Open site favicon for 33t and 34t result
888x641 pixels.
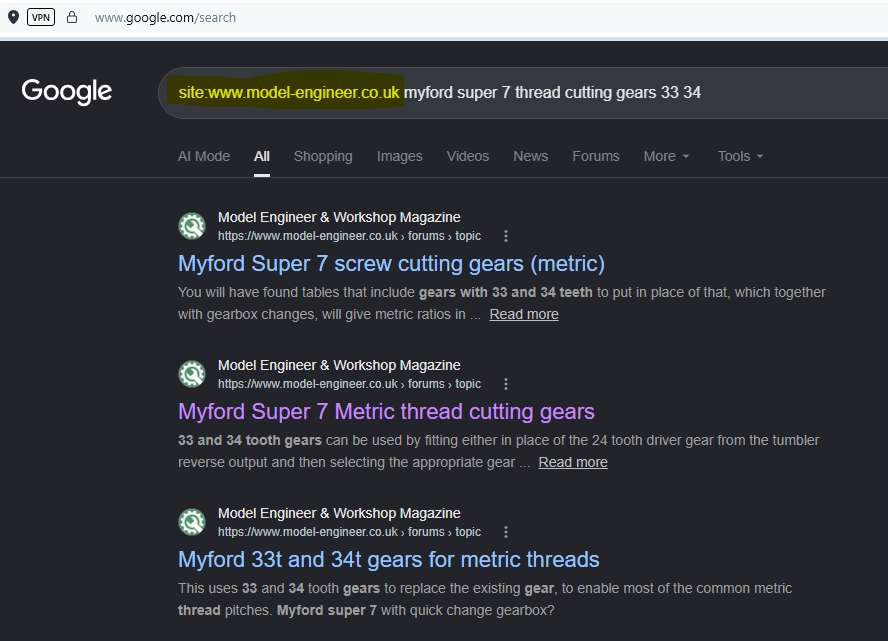tap(192, 522)
